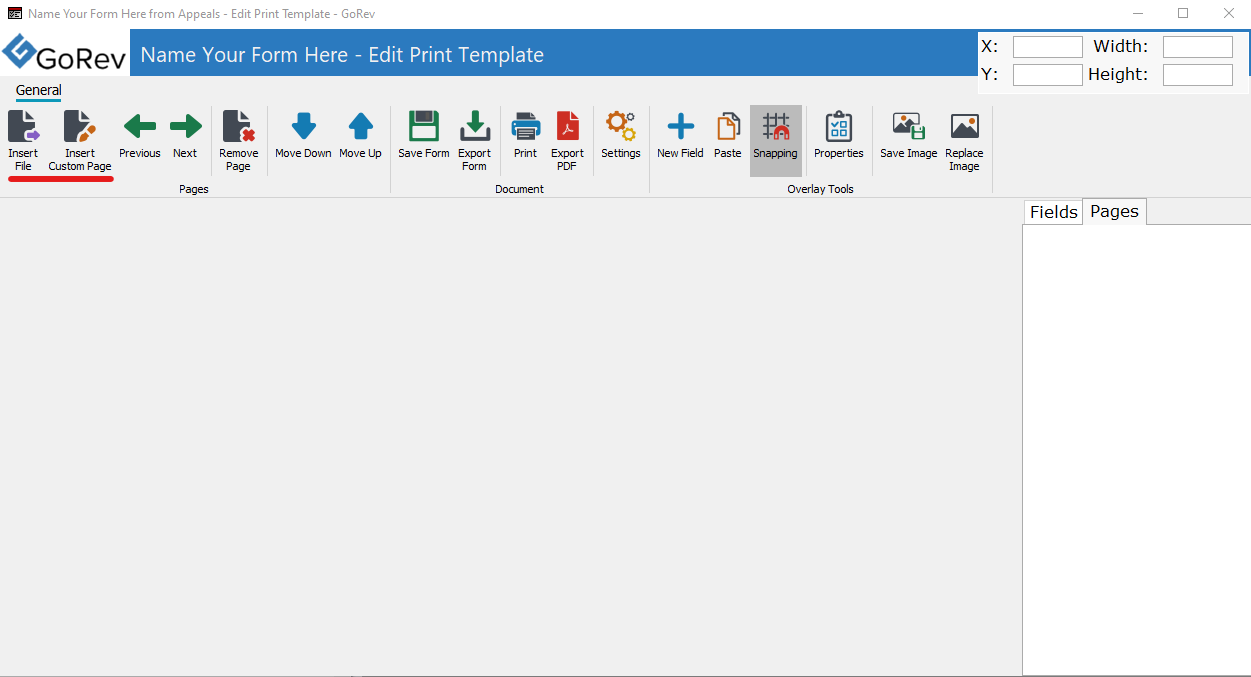1251x677 pixels.
Task: Choose Insert Custom Page tool
Action: (x=80, y=140)
